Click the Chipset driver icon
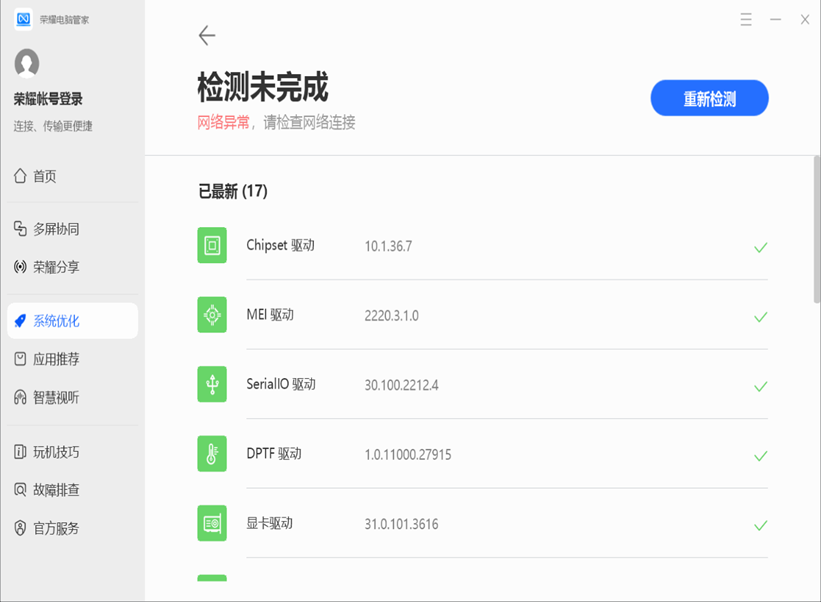The width and height of the screenshot is (821, 602). point(212,246)
